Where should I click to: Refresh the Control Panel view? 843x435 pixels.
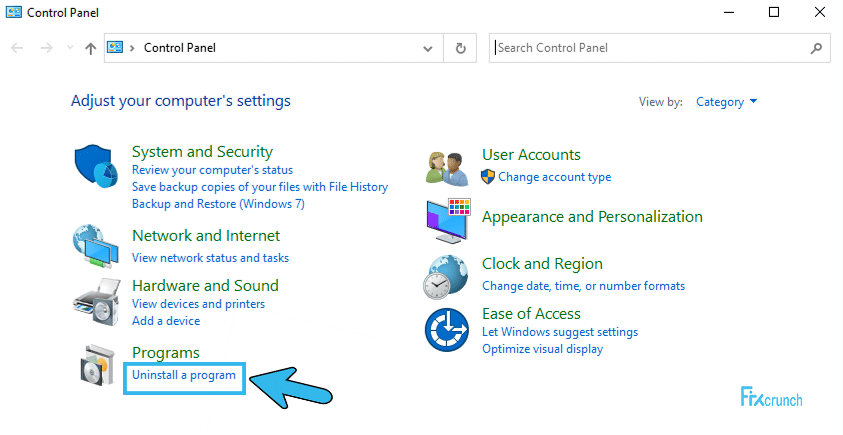point(460,48)
